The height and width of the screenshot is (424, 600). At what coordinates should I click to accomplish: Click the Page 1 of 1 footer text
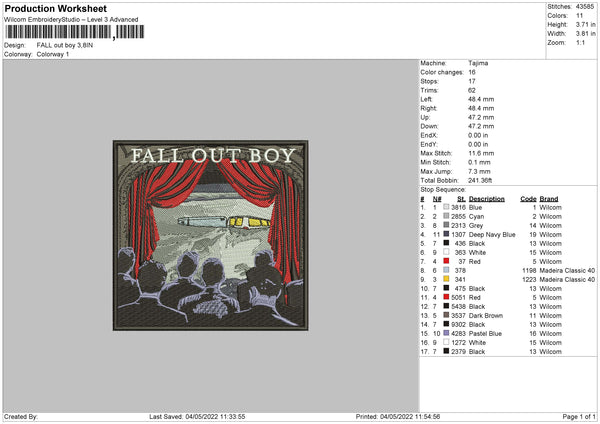coord(579,416)
